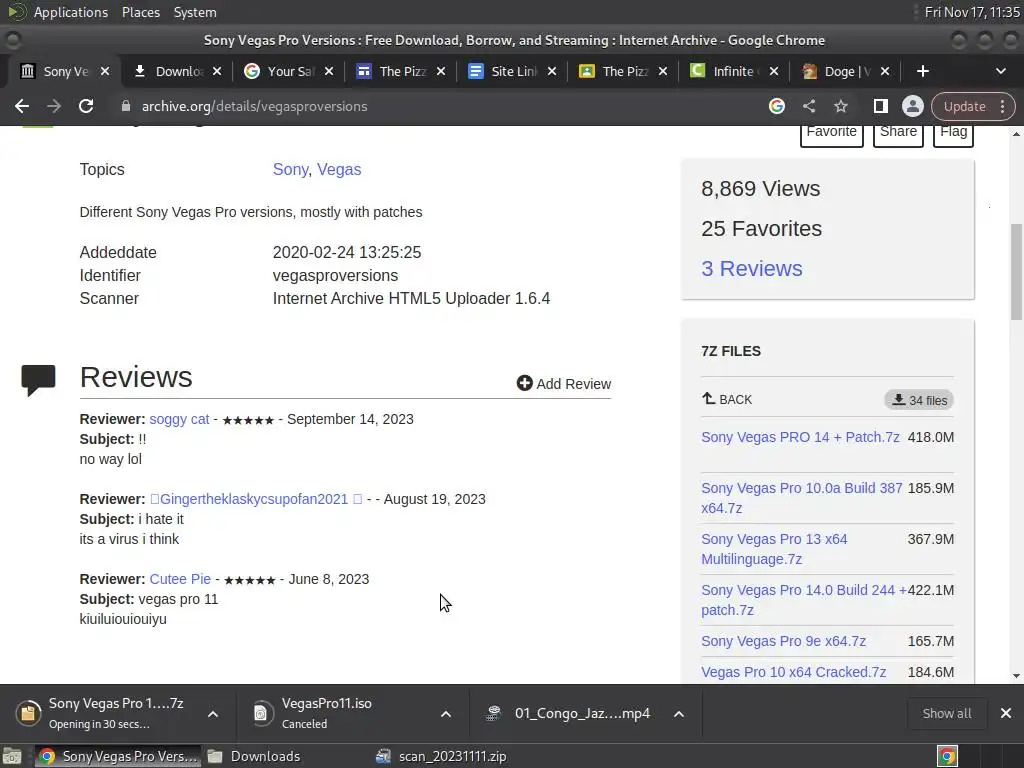The height and width of the screenshot is (768, 1024).
Task: Open the Vegas topic link
Action: [x=339, y=169]
